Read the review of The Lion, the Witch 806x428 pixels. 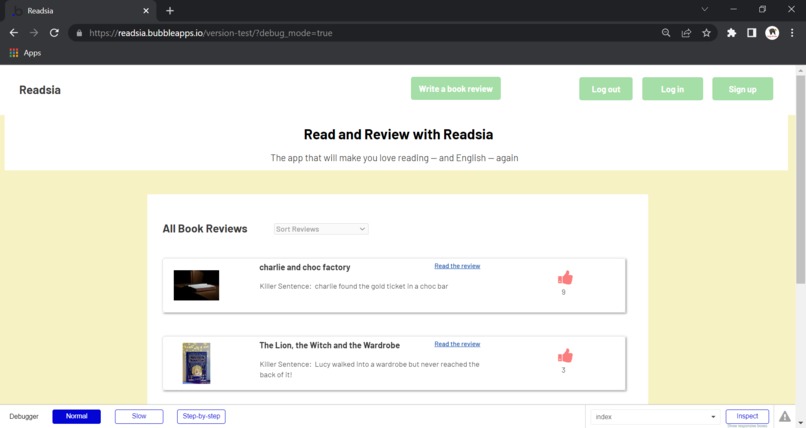pyautogui.click(x=457, y=344)
